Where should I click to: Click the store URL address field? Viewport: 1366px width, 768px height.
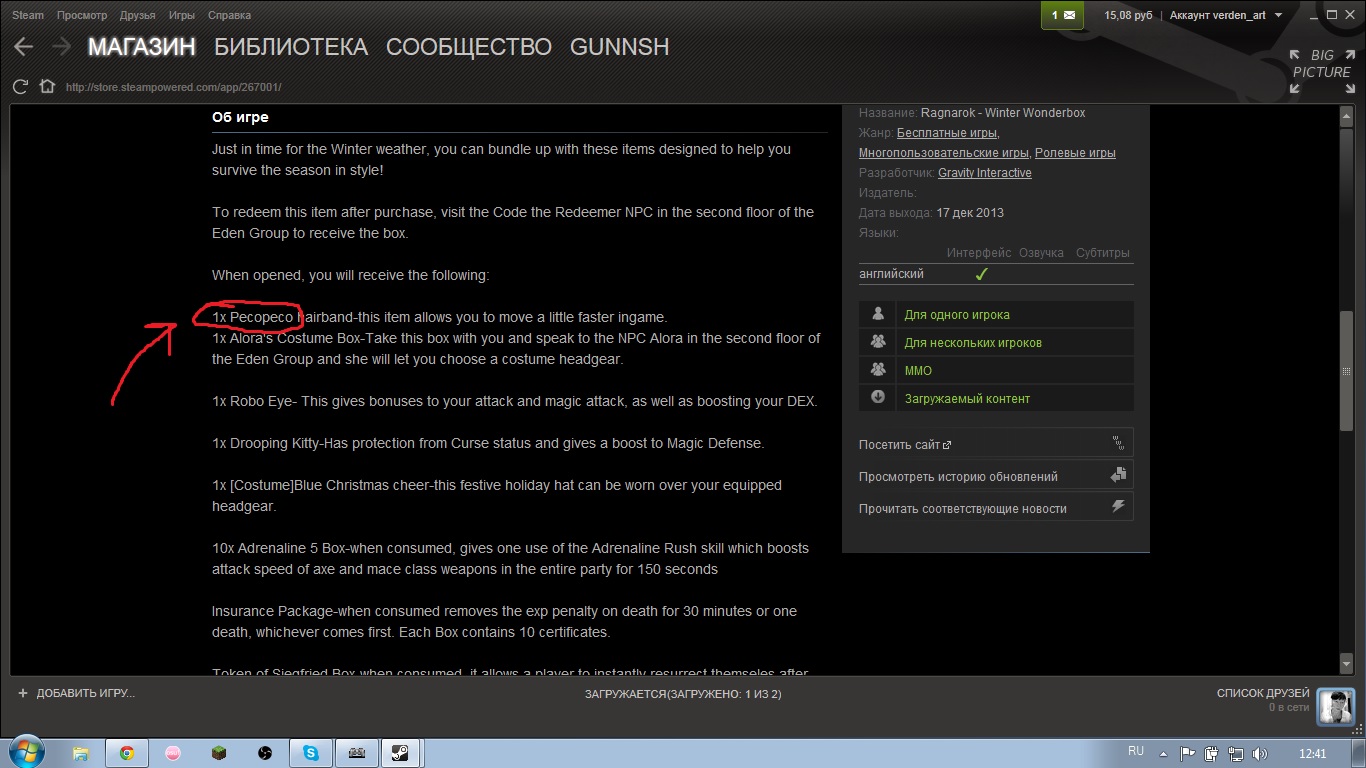click(173, 87)
